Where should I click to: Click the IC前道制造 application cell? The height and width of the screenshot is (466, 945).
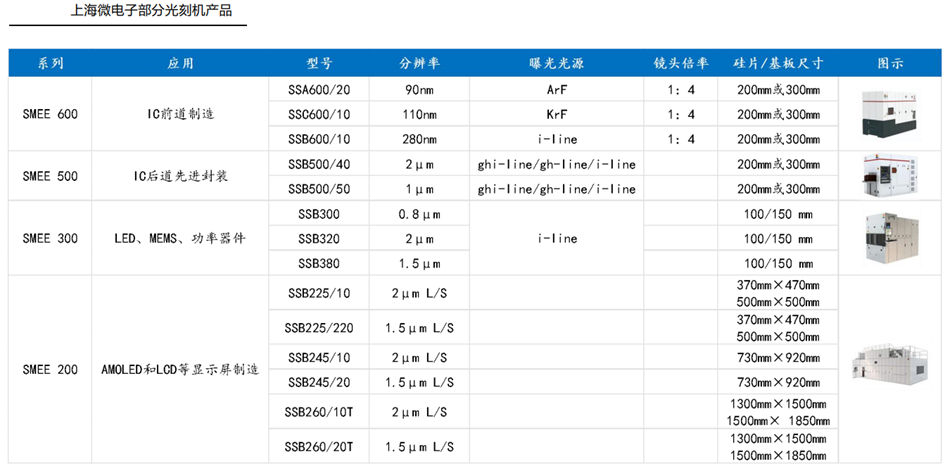click(181, 115)
